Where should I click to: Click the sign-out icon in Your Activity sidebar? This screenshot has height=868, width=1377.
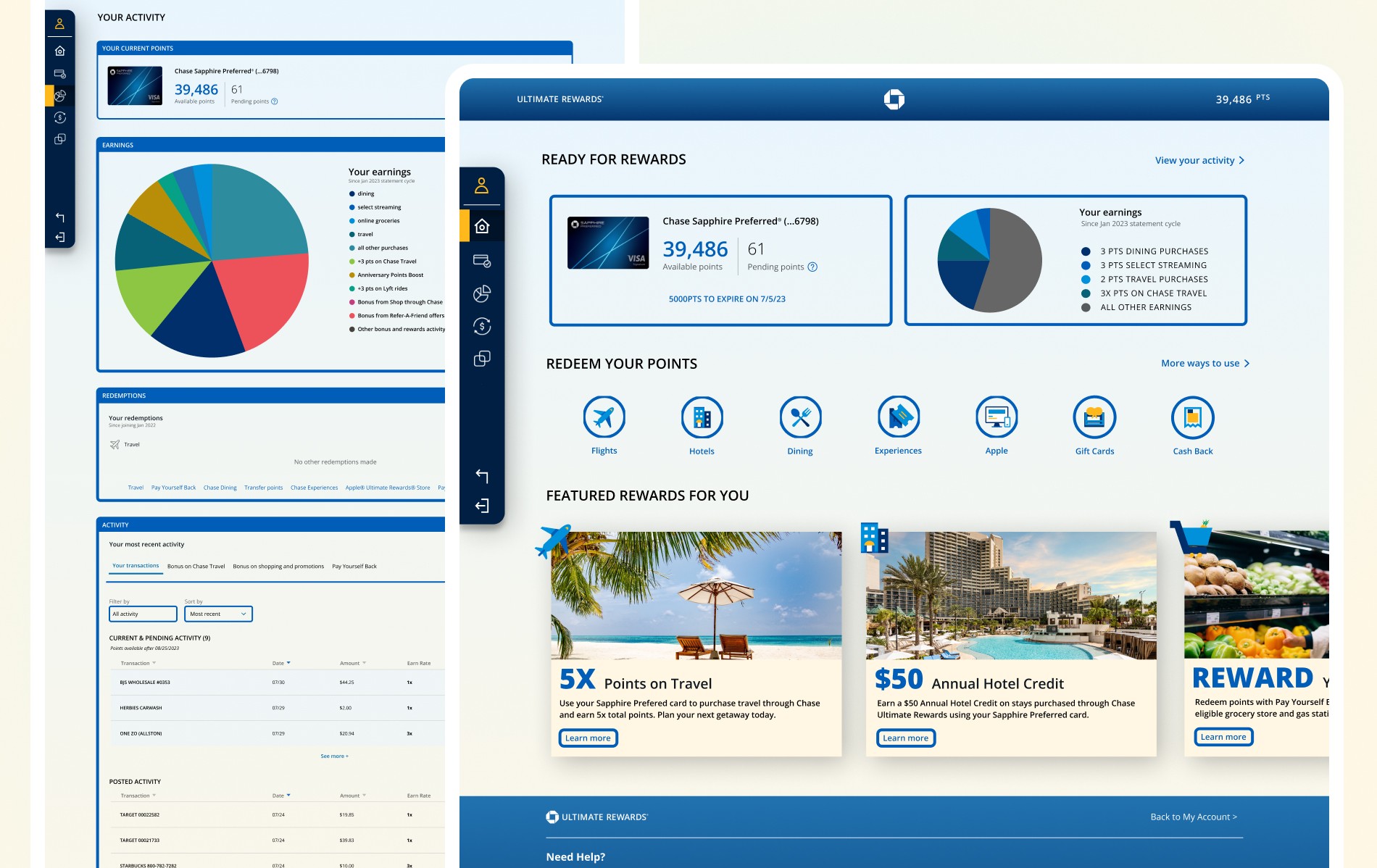(60, 237)
